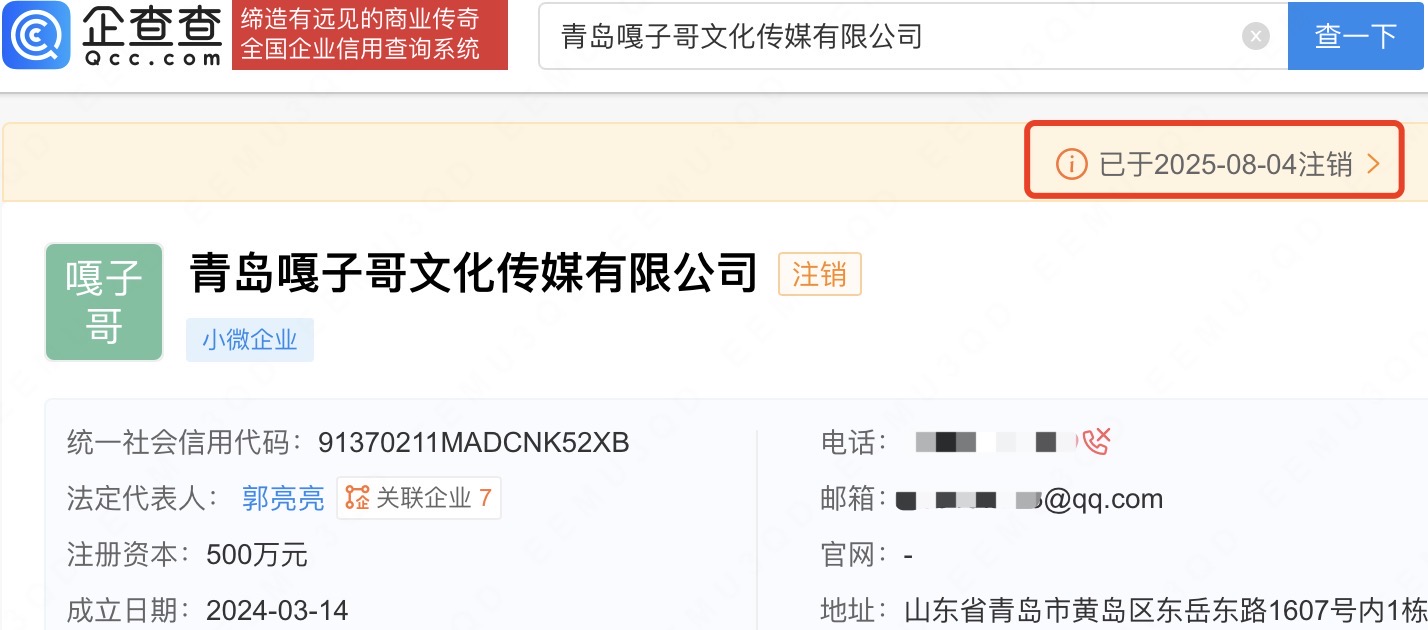Expand the cancellation notice chevron arrow
This screenshot has height=630, width=1428.
click(1373, 164)
